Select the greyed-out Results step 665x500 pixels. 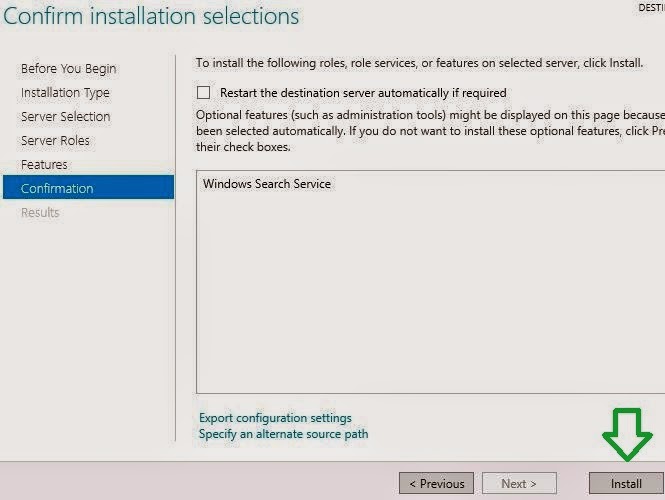[x=40, y=212]
